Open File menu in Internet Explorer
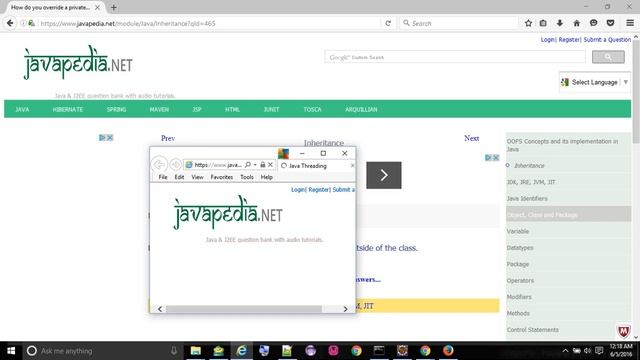Screen dimensions: 640x360 point(163,177)
